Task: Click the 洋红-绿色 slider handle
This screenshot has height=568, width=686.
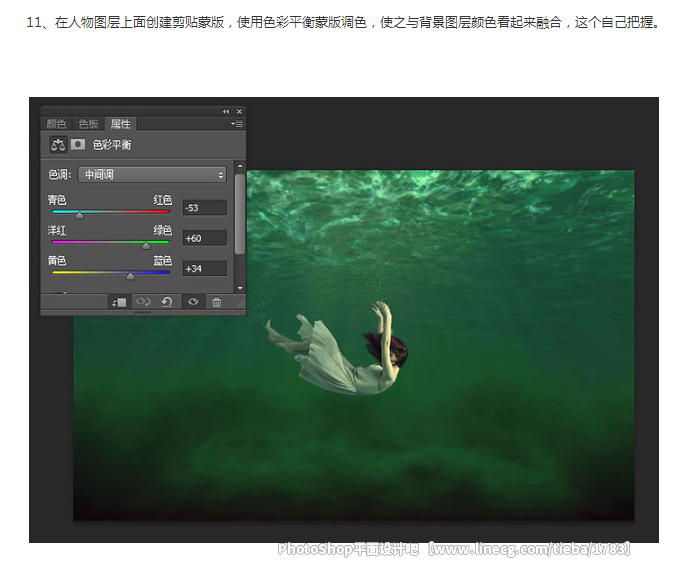Action: click(x=146, y=246)
